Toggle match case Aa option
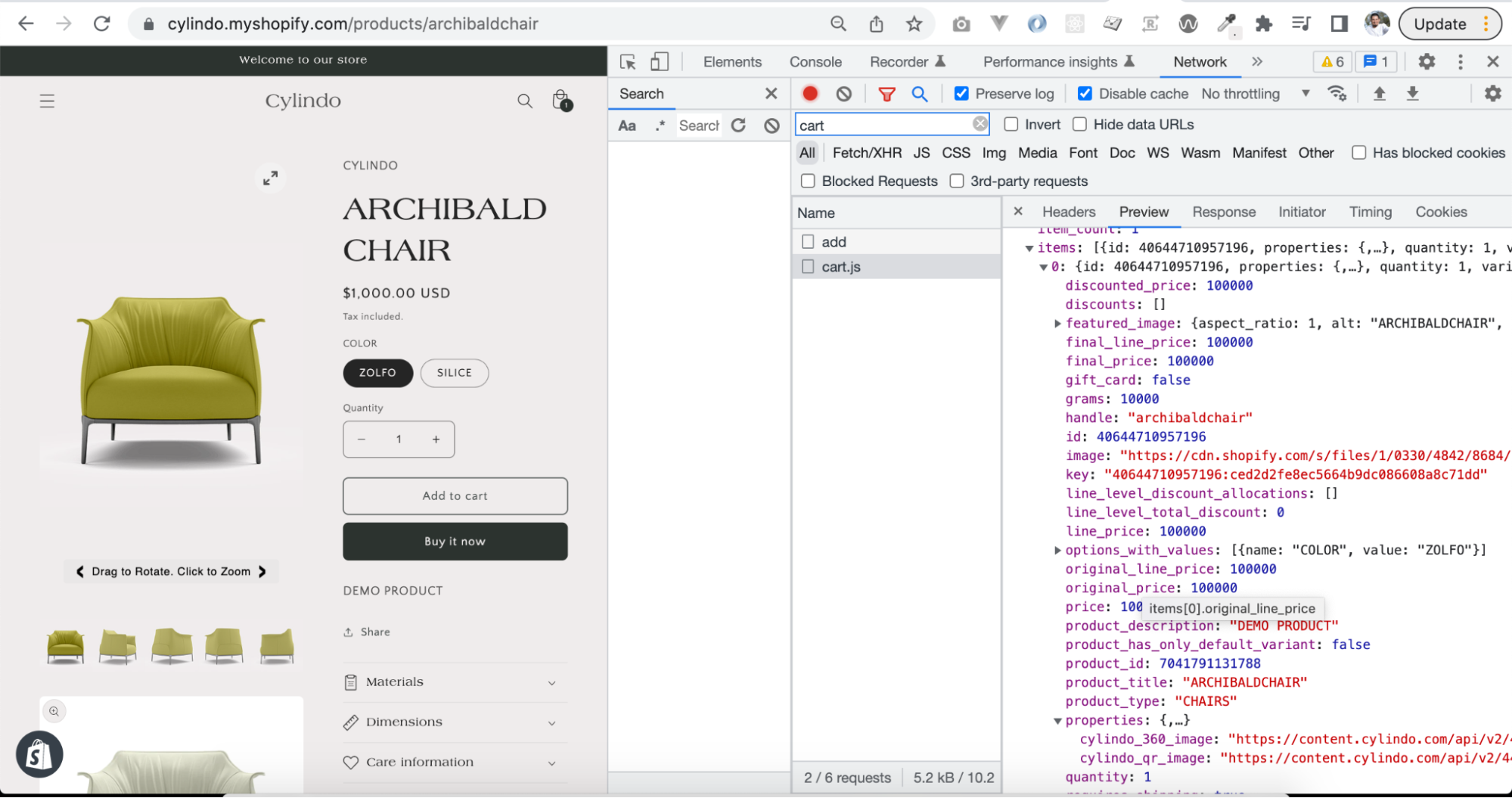Viewport: 1512px width, 798px height. coord(627,126)
